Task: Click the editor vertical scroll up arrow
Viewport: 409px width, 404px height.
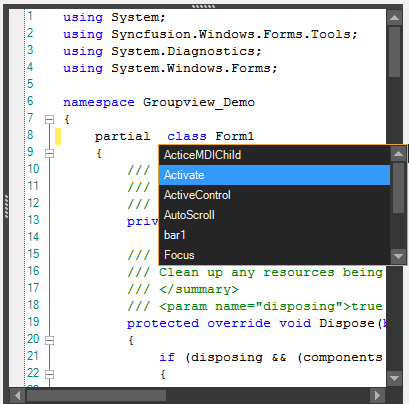Action: (x=394, y=17)
